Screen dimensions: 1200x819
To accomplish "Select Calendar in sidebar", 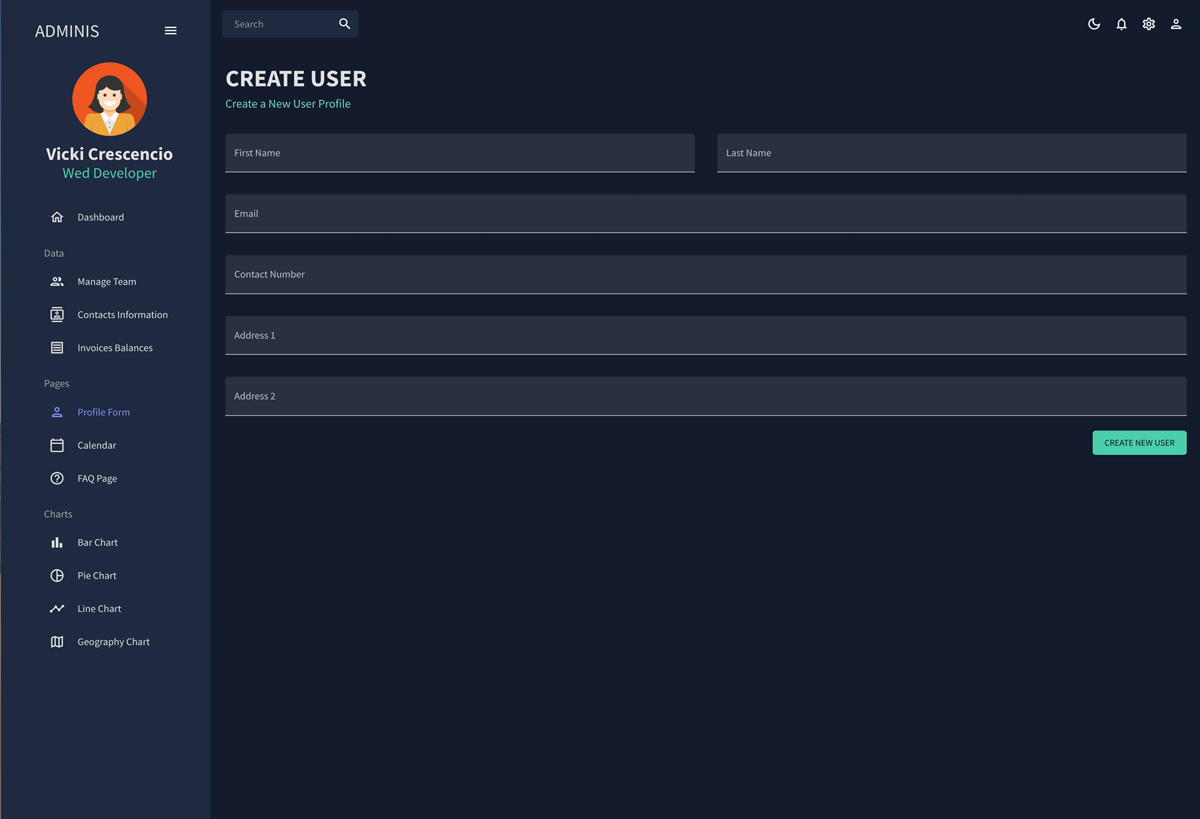I will coord(96,446).
